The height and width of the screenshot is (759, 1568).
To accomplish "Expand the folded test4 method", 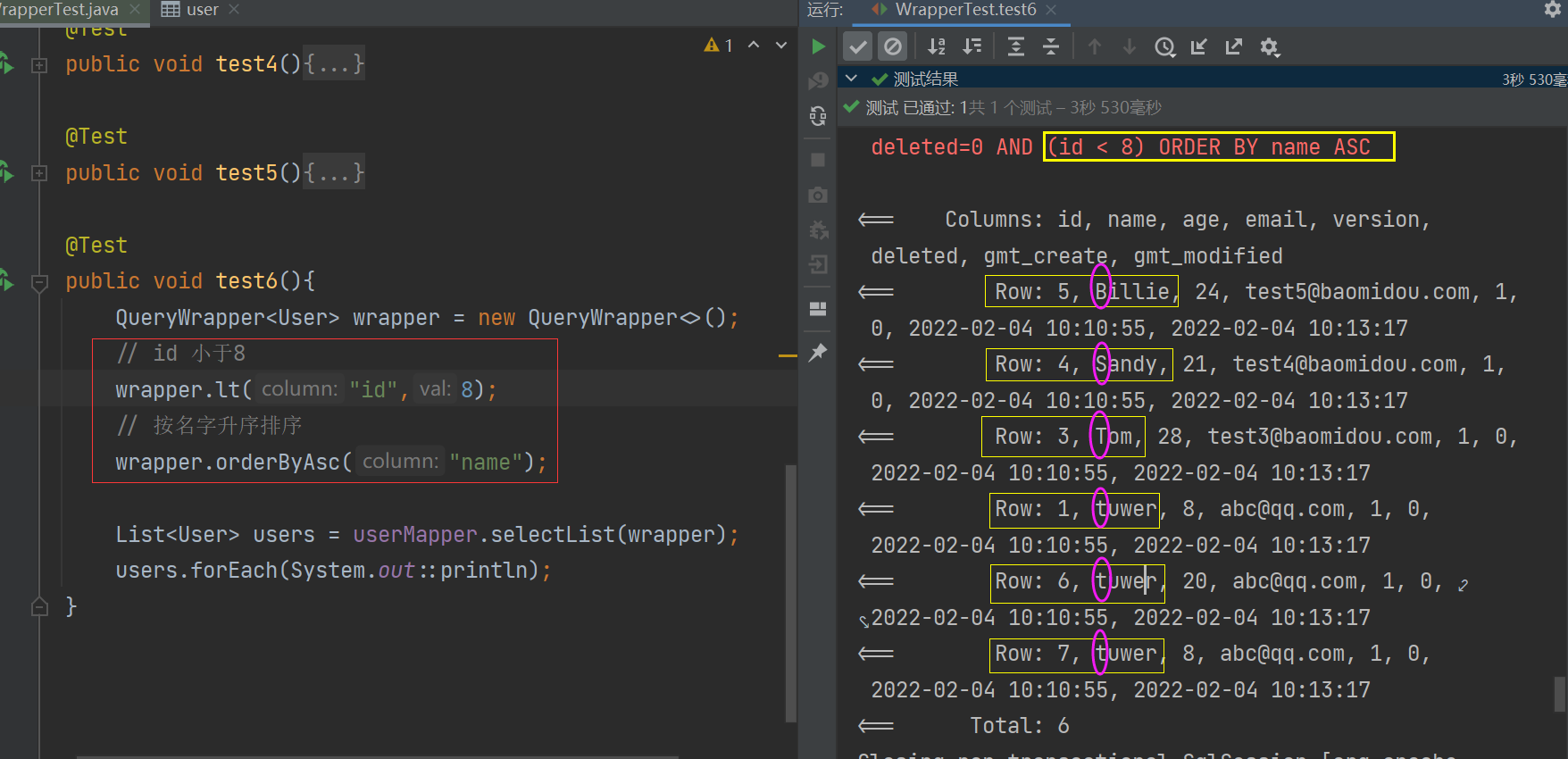I will (x=39, y=65).
